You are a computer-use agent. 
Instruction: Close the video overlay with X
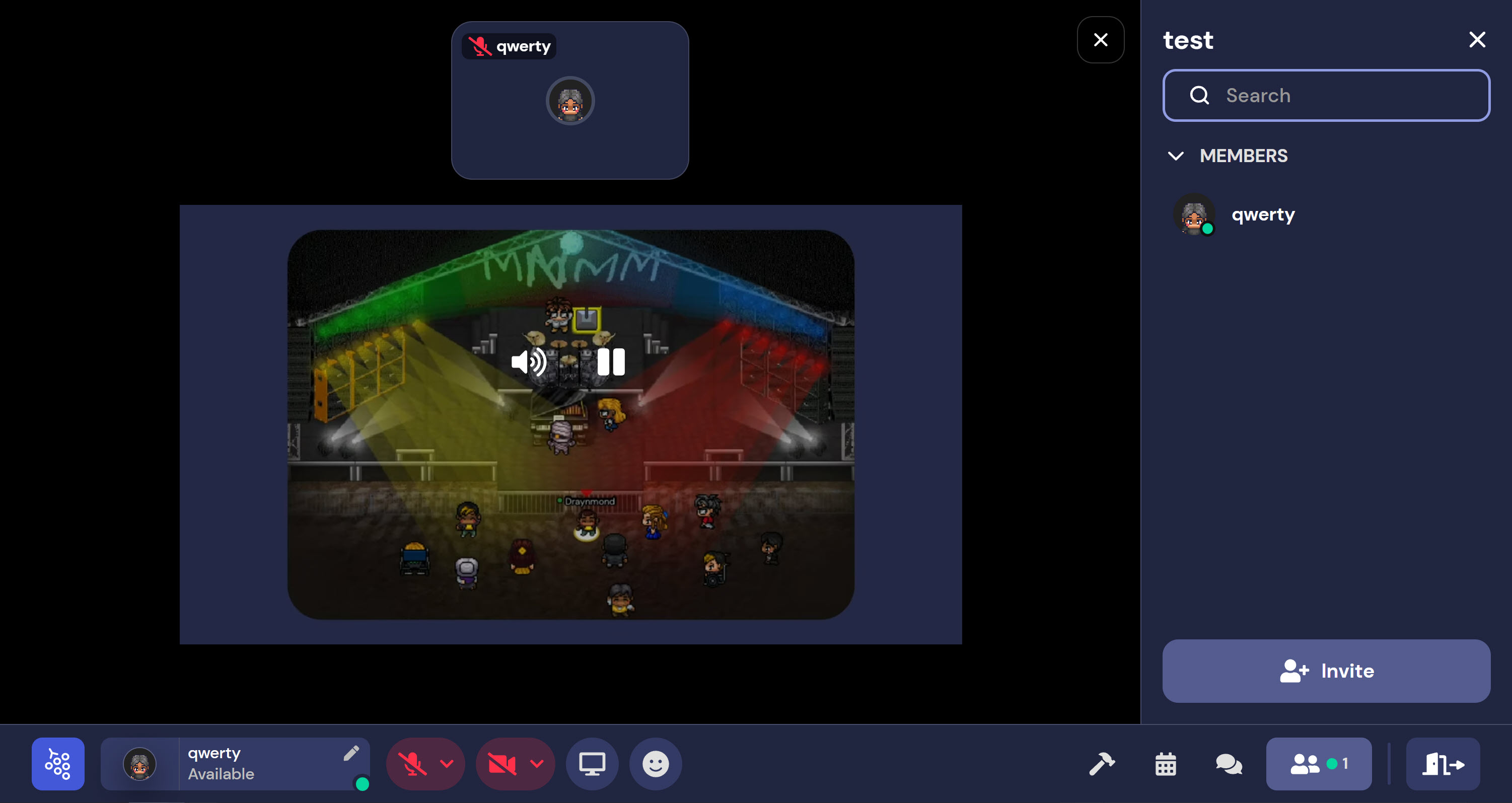point(1101,40)
